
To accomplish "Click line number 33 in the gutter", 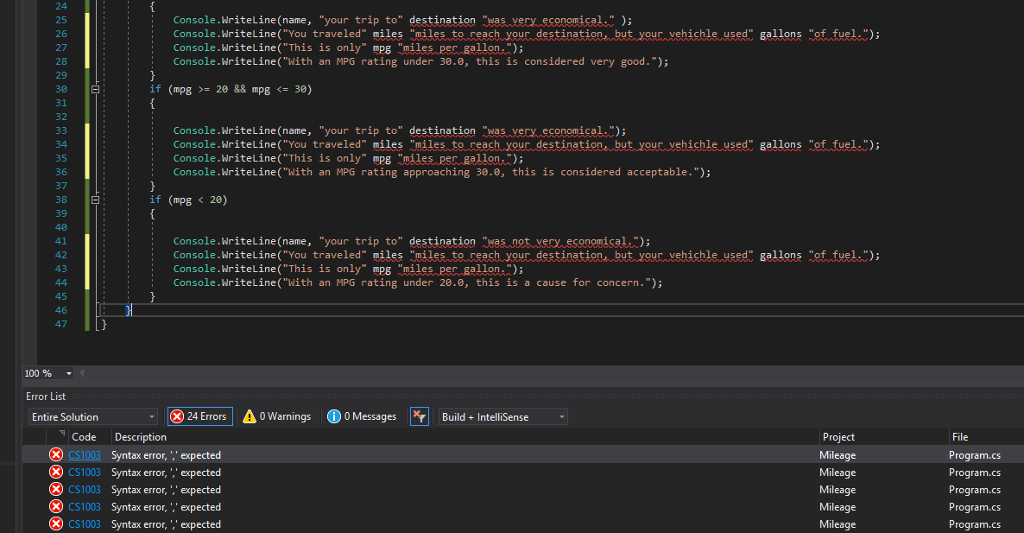I will 61,131.
